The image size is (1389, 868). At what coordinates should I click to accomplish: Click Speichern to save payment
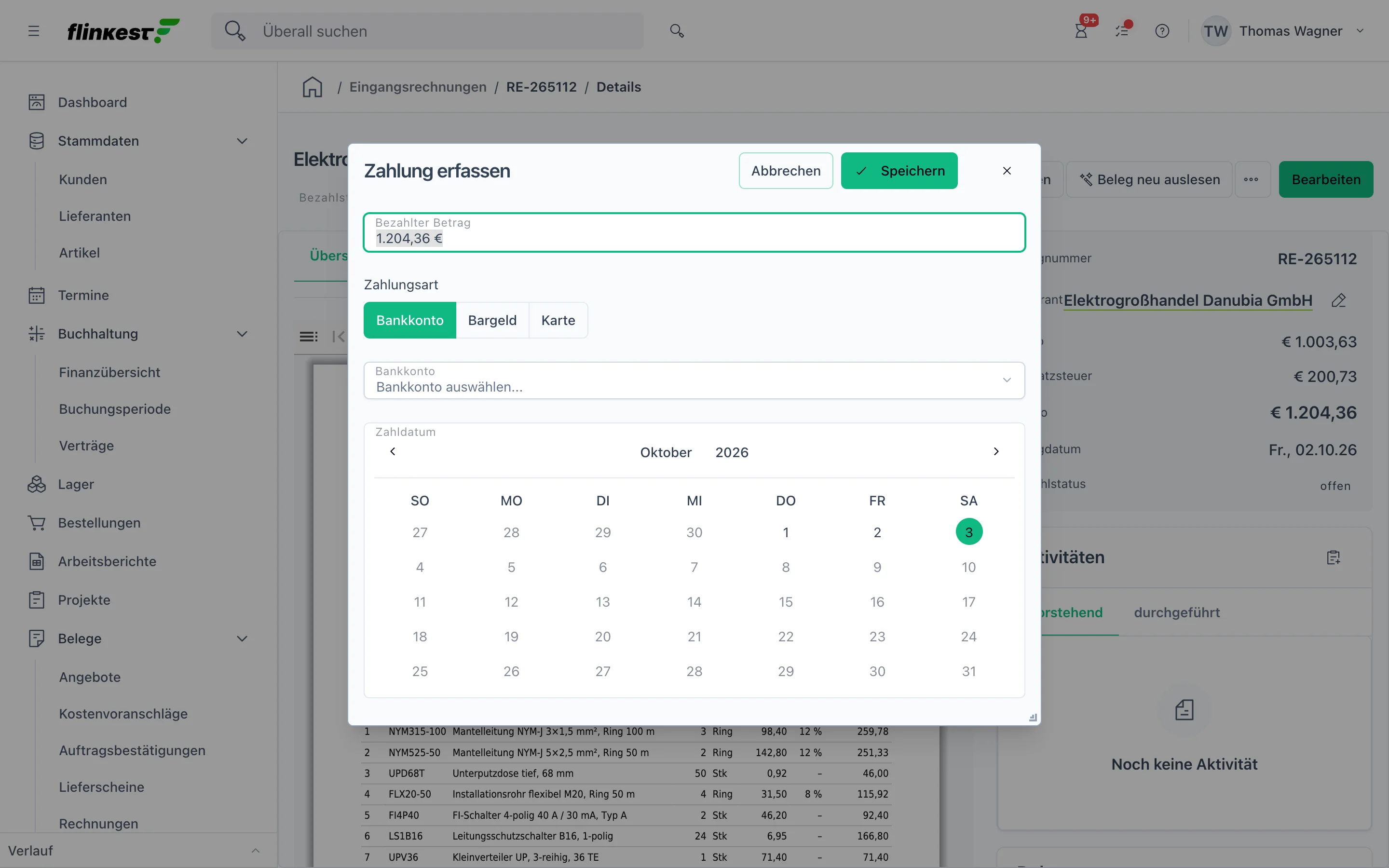(x=899, y=171)
